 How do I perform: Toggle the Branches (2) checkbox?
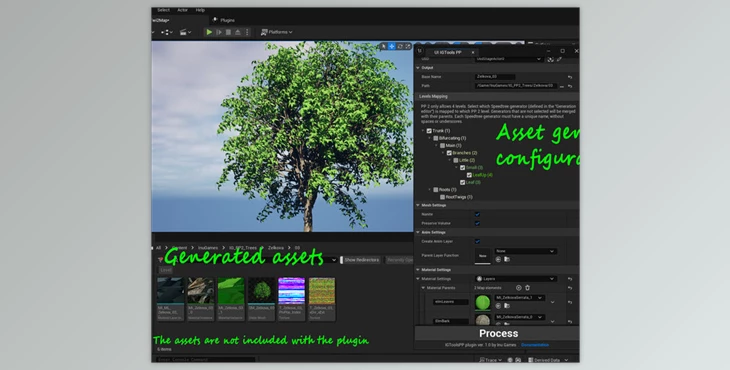449,153
